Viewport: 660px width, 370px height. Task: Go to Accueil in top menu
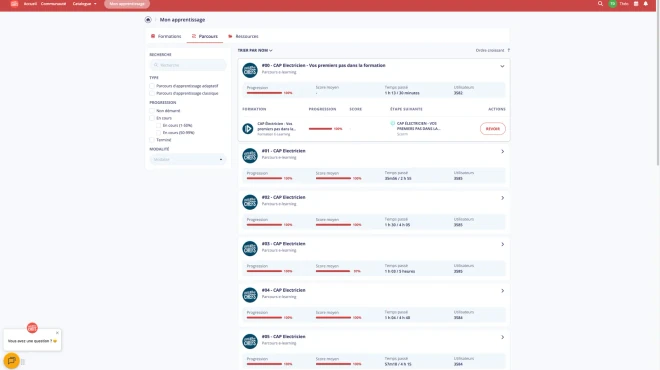[x=30, y=4]
